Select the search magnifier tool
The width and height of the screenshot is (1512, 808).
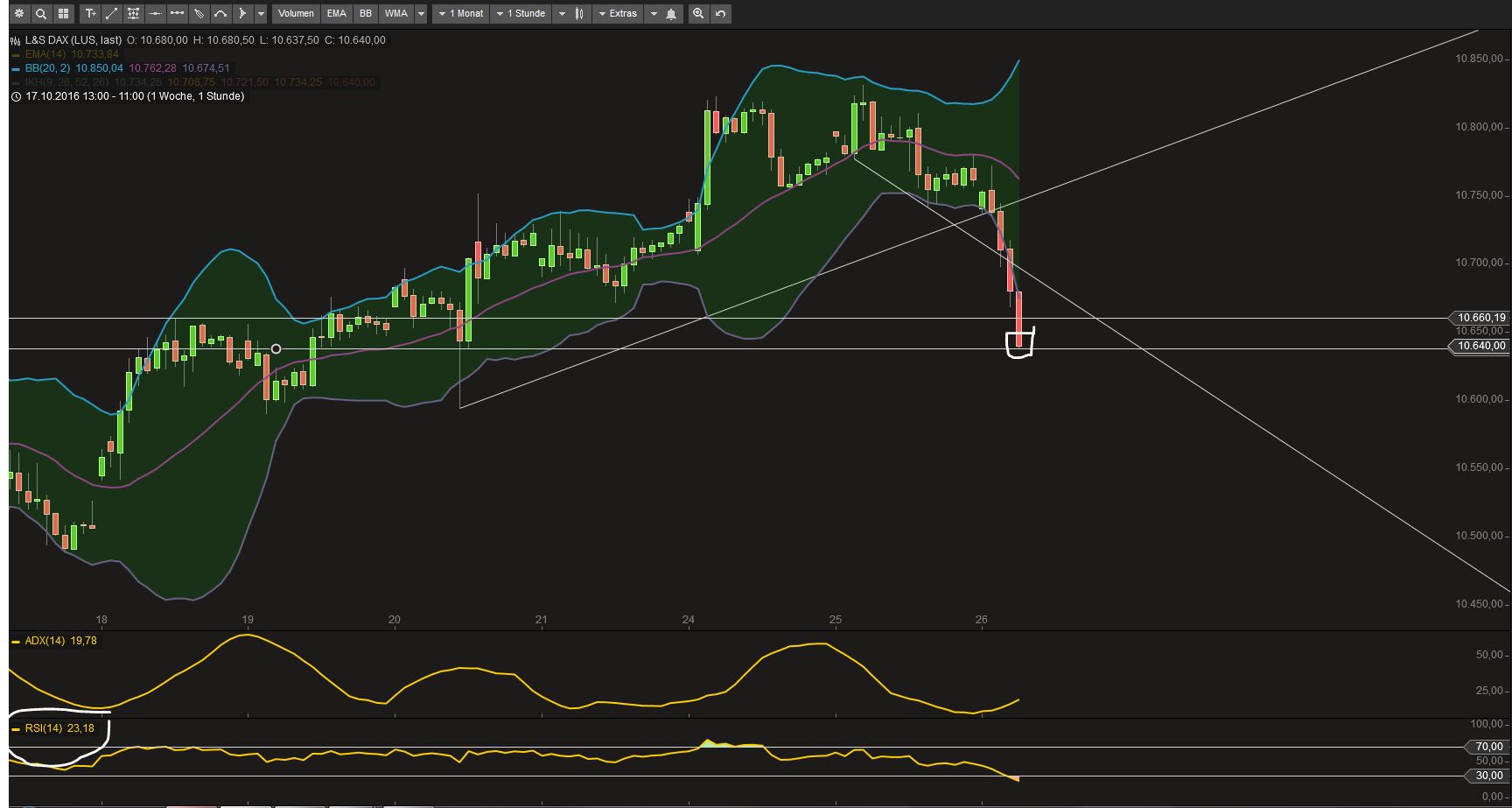pos(40,13)
